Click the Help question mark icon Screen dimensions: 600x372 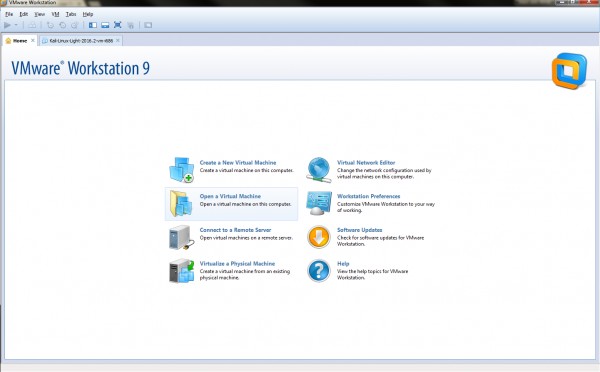318,271
